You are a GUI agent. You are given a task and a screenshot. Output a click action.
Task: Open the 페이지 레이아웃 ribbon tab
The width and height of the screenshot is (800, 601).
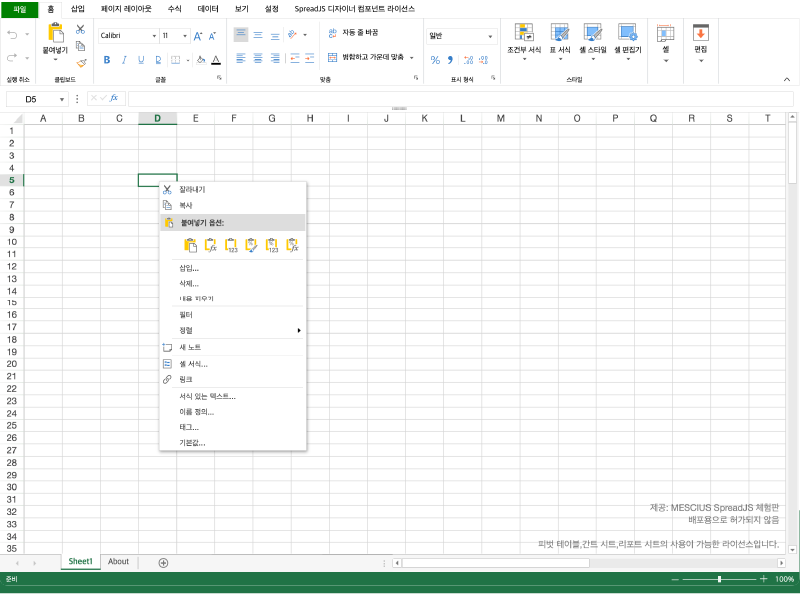point(126,9)
